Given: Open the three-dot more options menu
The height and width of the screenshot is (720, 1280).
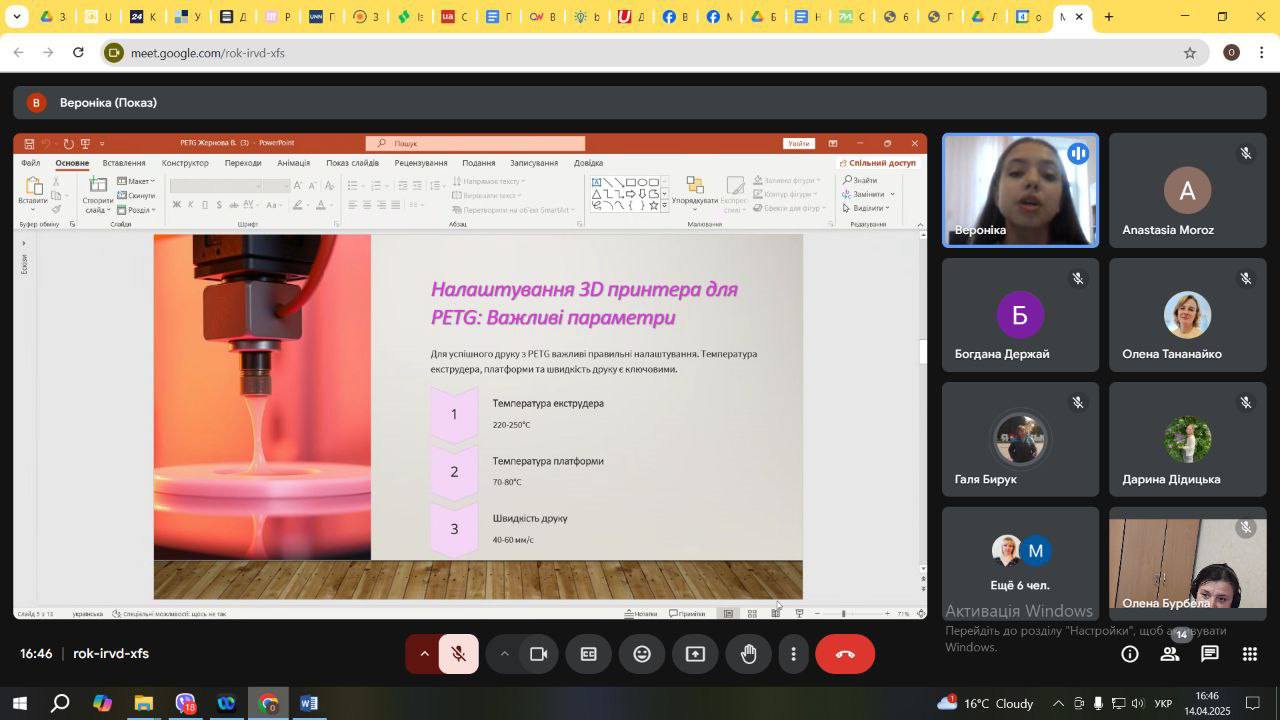Looking at the screenshot, I should pyautogui.click(x=794, y=654).
